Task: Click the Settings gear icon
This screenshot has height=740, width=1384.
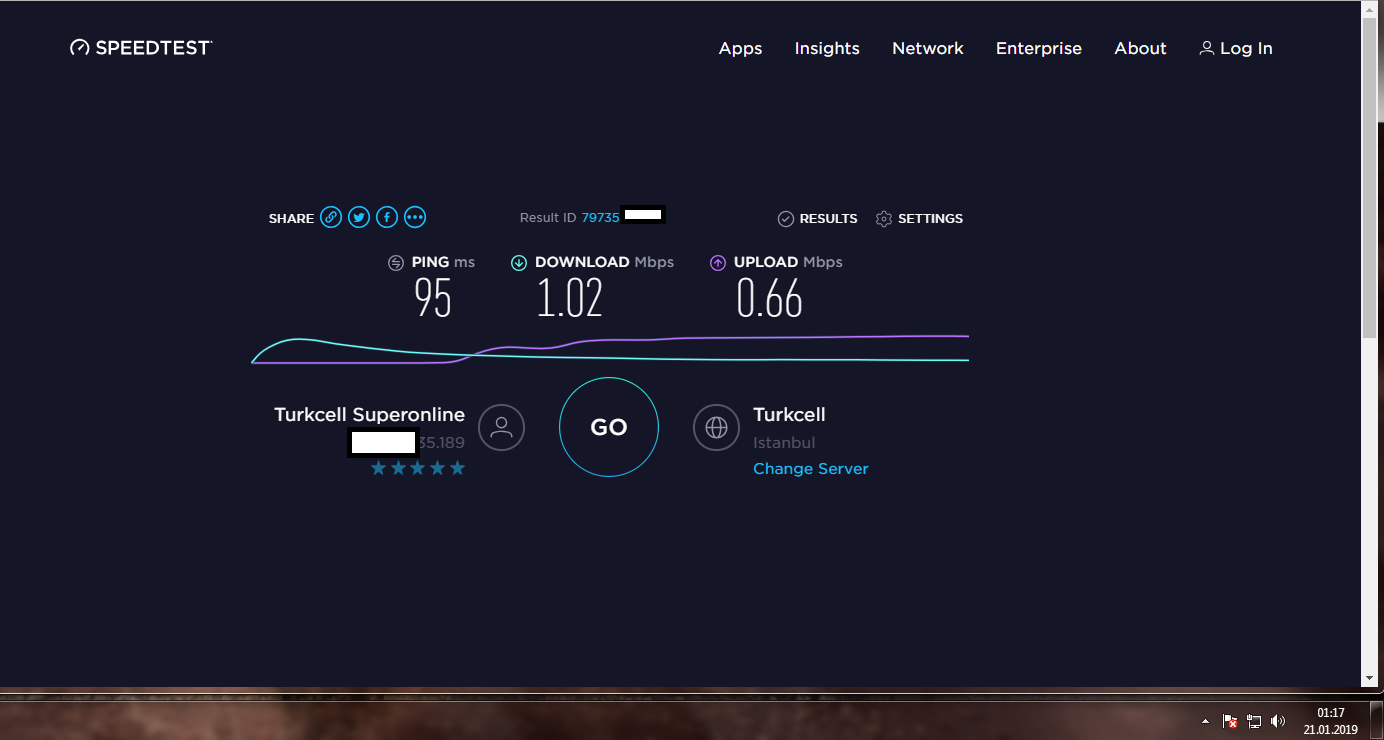Action: 884,218
